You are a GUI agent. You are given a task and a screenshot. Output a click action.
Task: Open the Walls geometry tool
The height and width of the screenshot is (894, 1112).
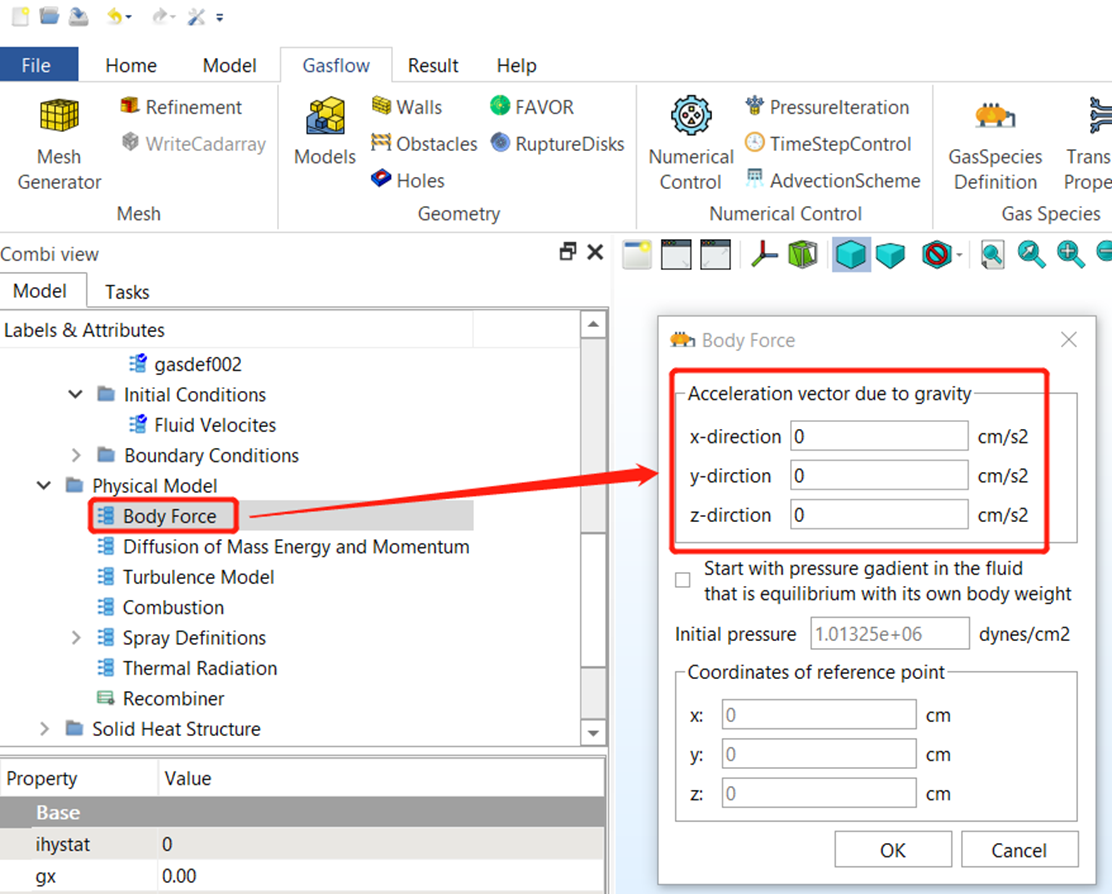pyautogui.click(x=407, y=107)
